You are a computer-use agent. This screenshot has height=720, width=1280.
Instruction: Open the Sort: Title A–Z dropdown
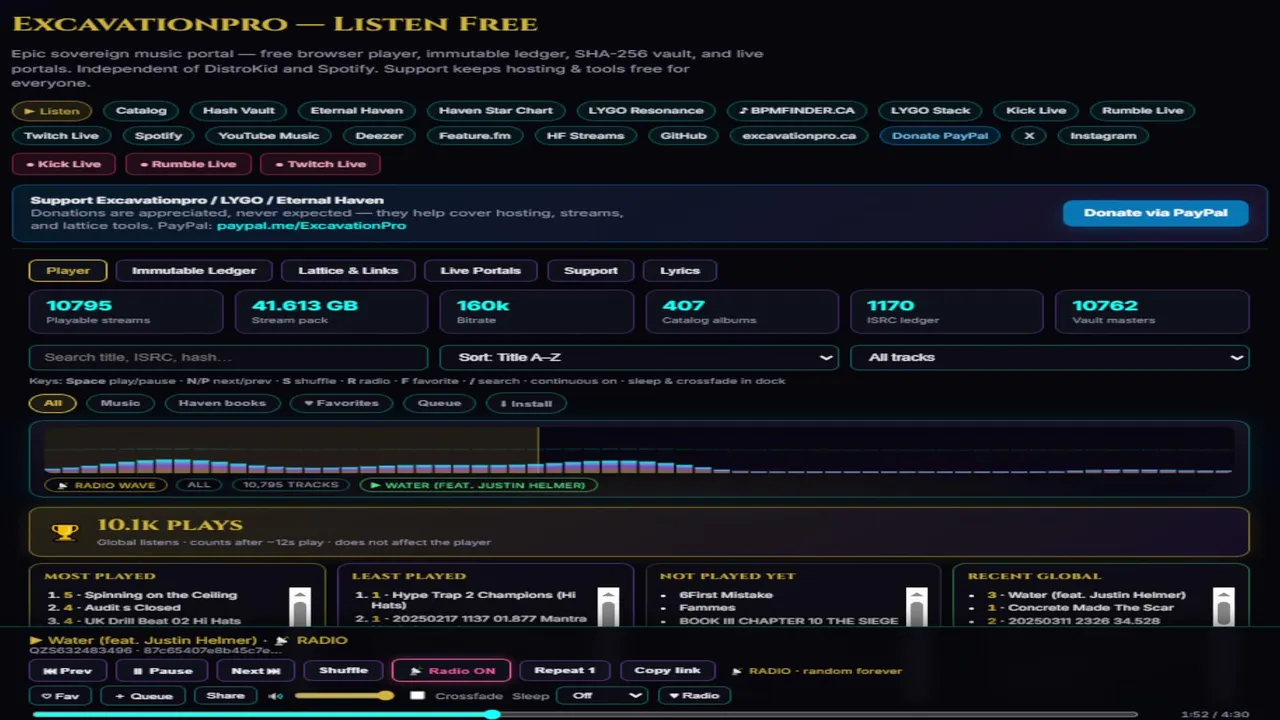[640, 357]
